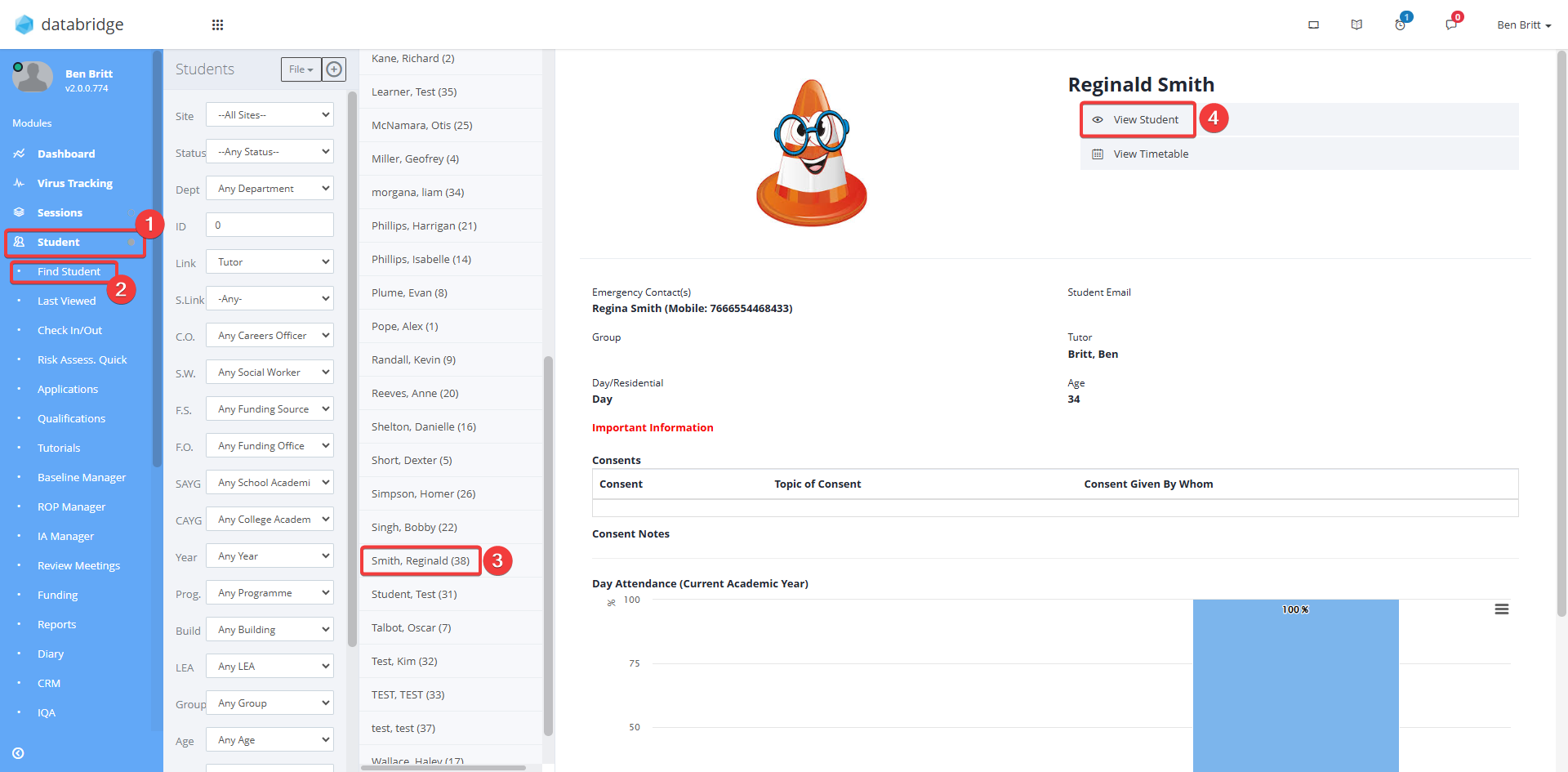
Task: Click the student list vertical scrollbar
Action: click(548, 546)
